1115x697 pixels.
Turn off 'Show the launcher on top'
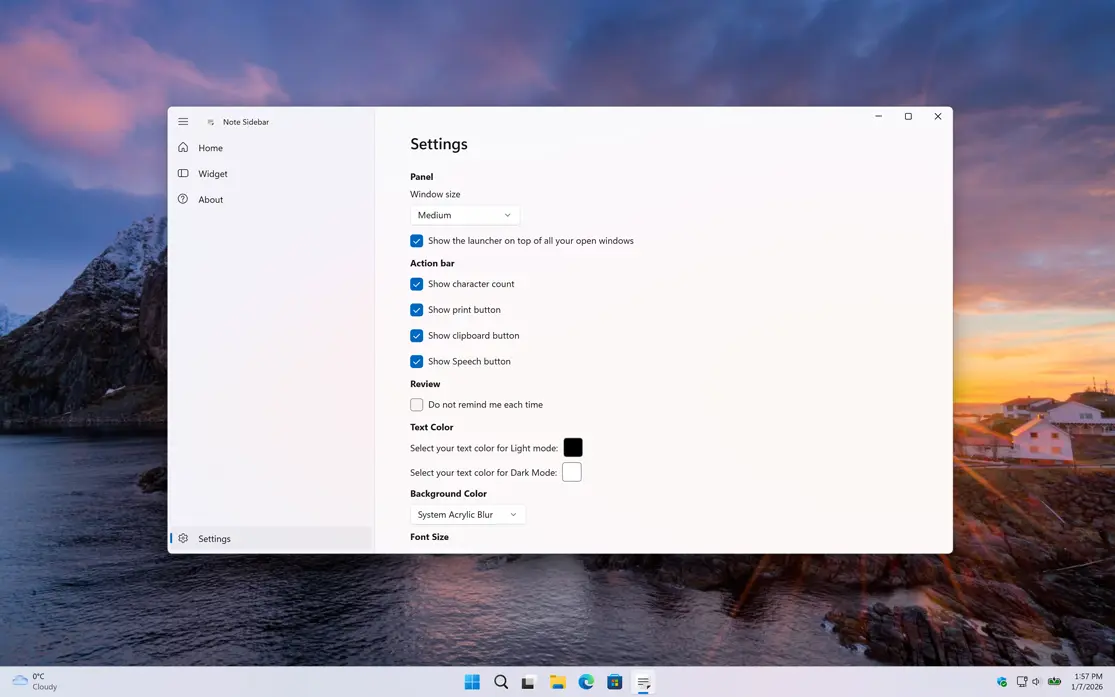coord(416,240)
